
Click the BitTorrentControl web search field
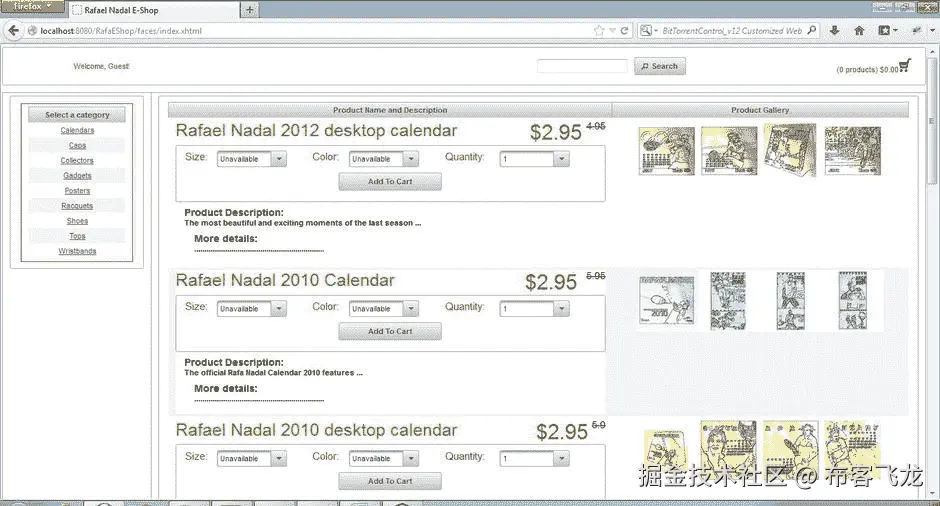tap(733, 31)
